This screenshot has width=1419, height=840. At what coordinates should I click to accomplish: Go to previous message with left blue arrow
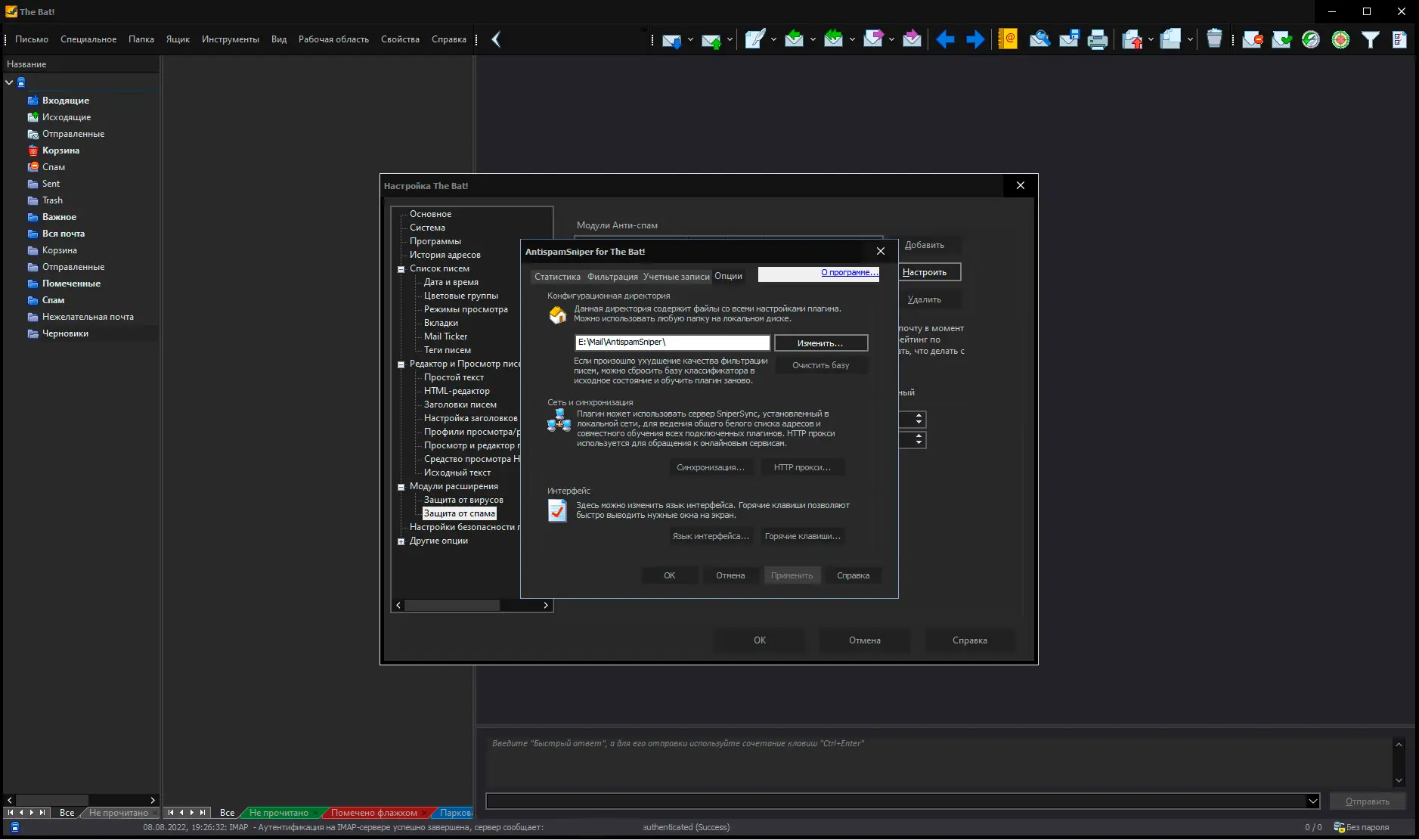click(x=945, y=39)
